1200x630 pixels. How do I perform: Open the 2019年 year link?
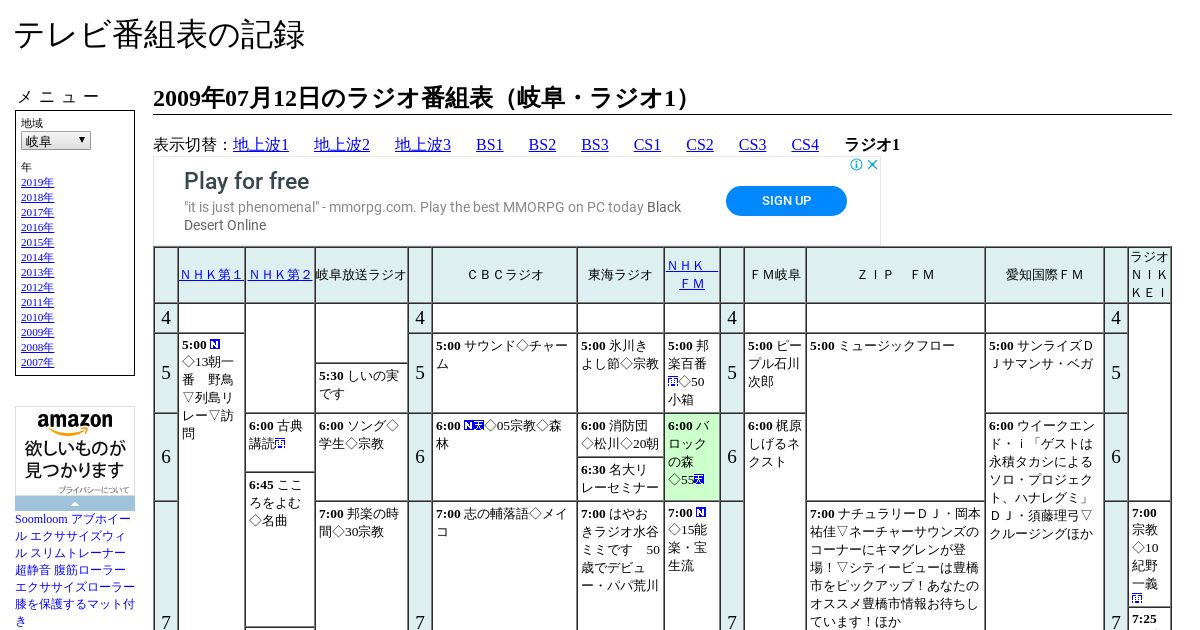[x=37, y=182]
